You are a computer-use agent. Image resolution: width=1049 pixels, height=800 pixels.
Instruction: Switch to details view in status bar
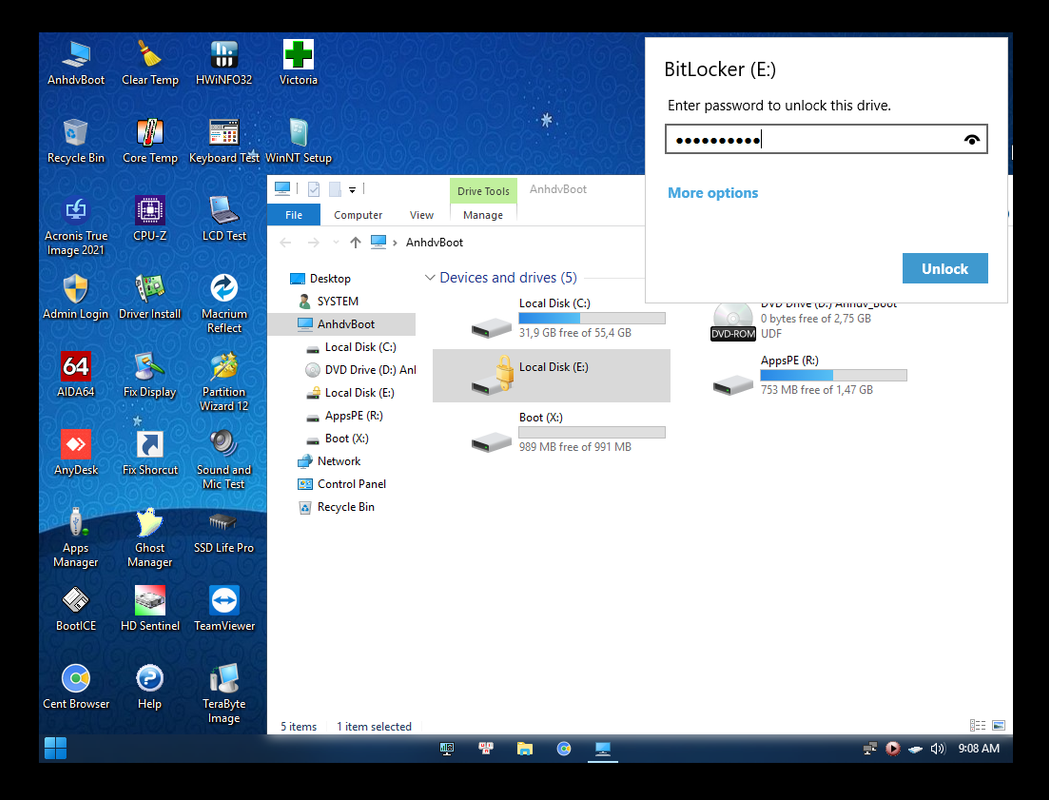(977, 725)
